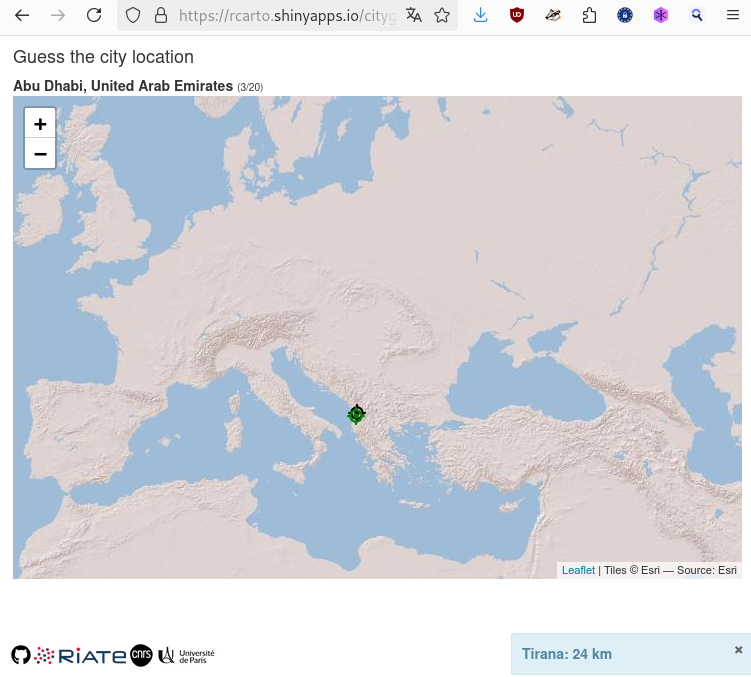Open the uBlock Origin extension
This screenshot has width=751, height=677.
click(x=517, y=16)
